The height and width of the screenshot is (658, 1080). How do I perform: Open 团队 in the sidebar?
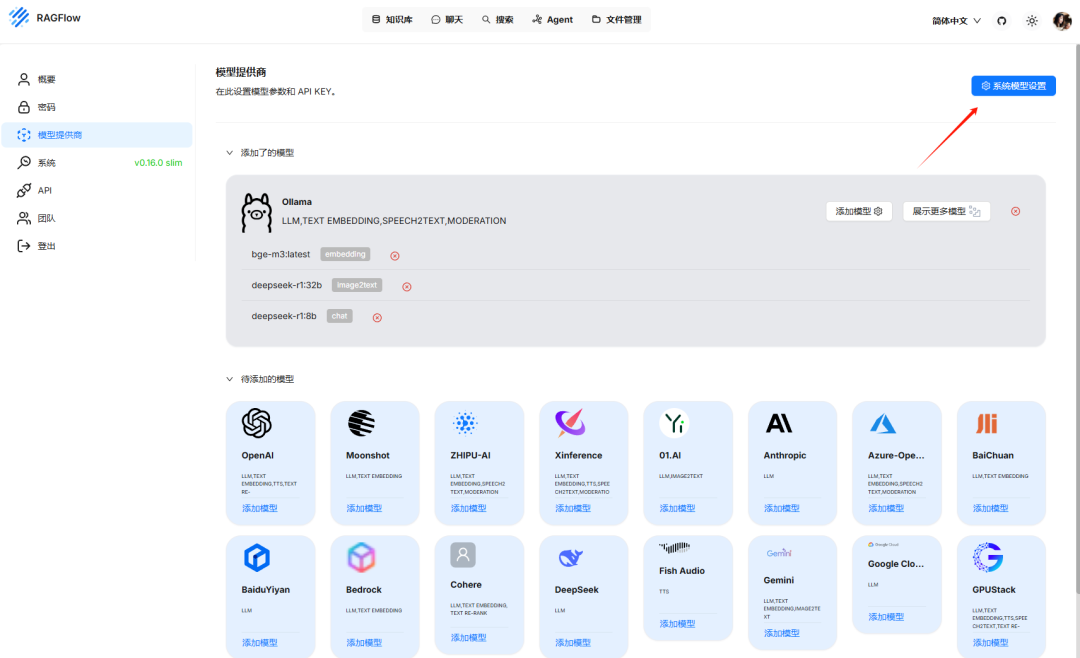[x=97, y=218]
